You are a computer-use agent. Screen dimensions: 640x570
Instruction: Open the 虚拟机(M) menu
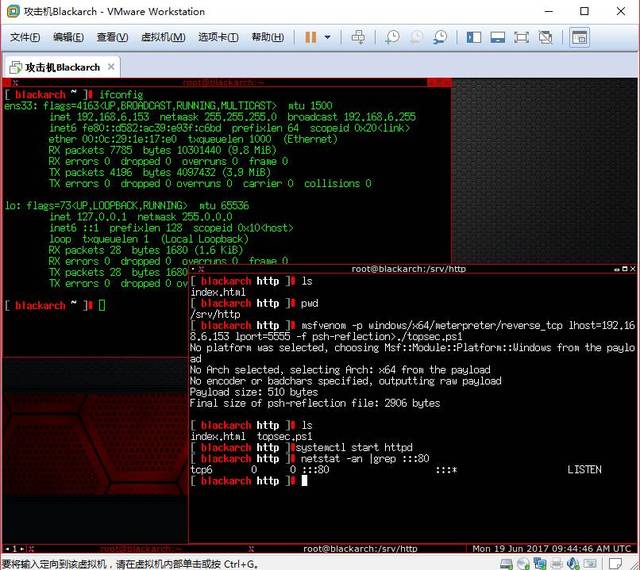point(163,38)
